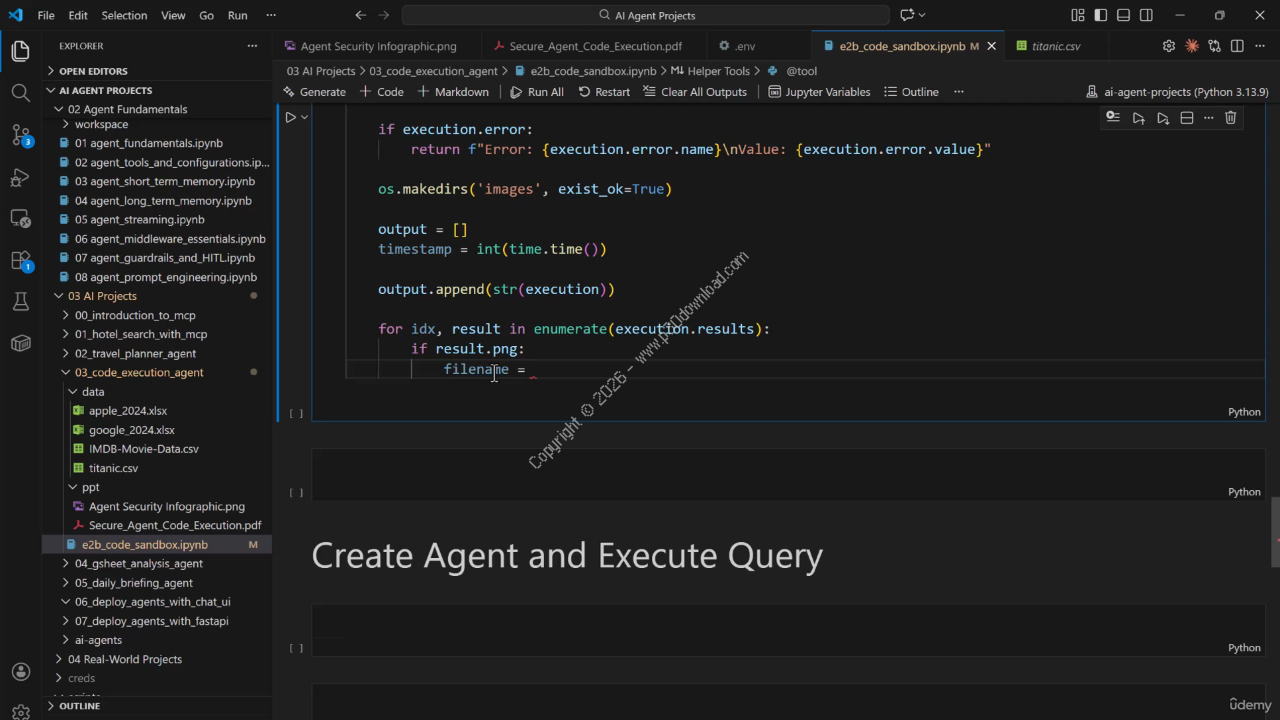Toggle the bottom panel layout button

click(x=1123, y=15)
